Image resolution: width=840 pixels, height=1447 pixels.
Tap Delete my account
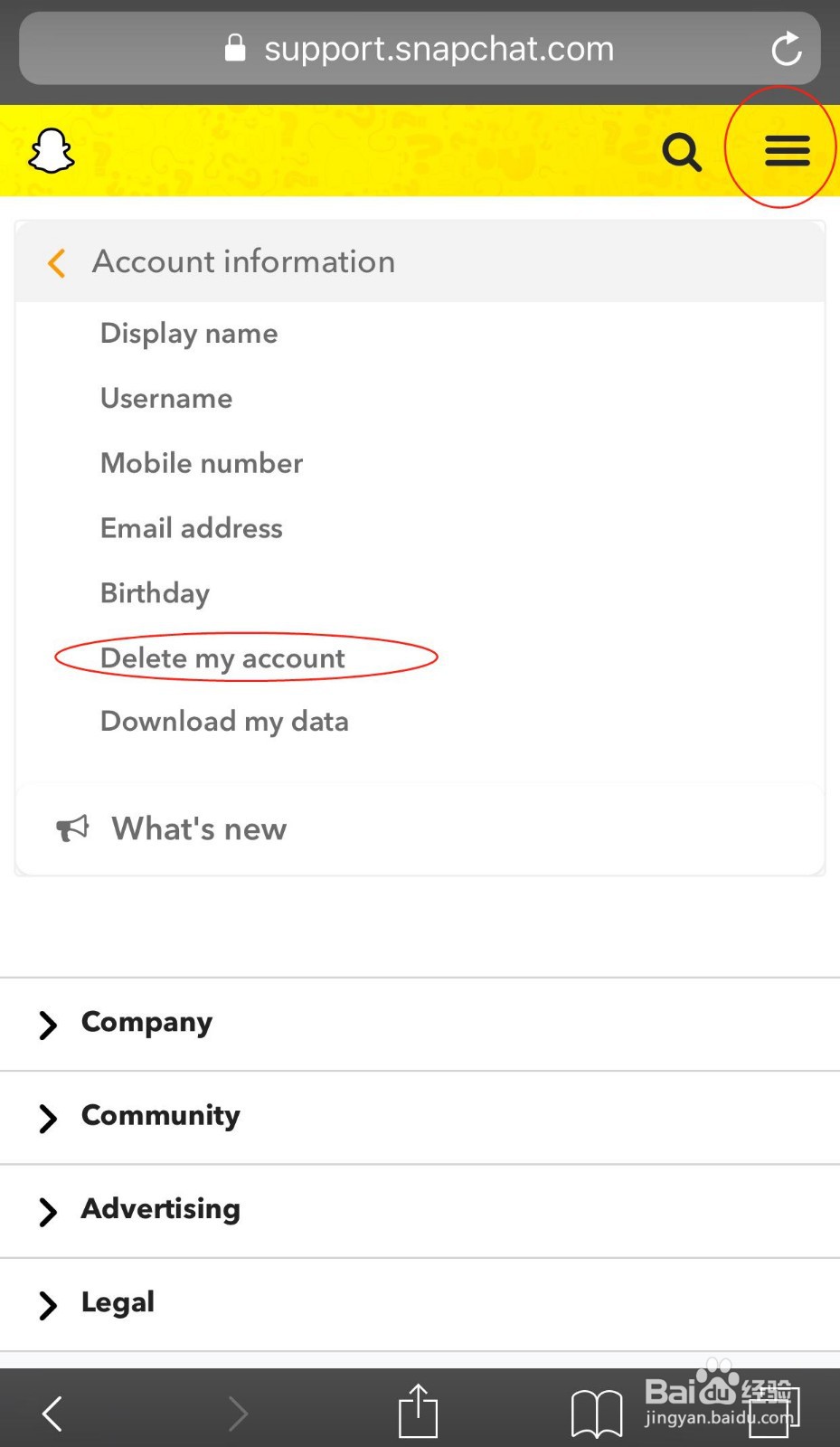pyautogui.click(x=222, y=657)
